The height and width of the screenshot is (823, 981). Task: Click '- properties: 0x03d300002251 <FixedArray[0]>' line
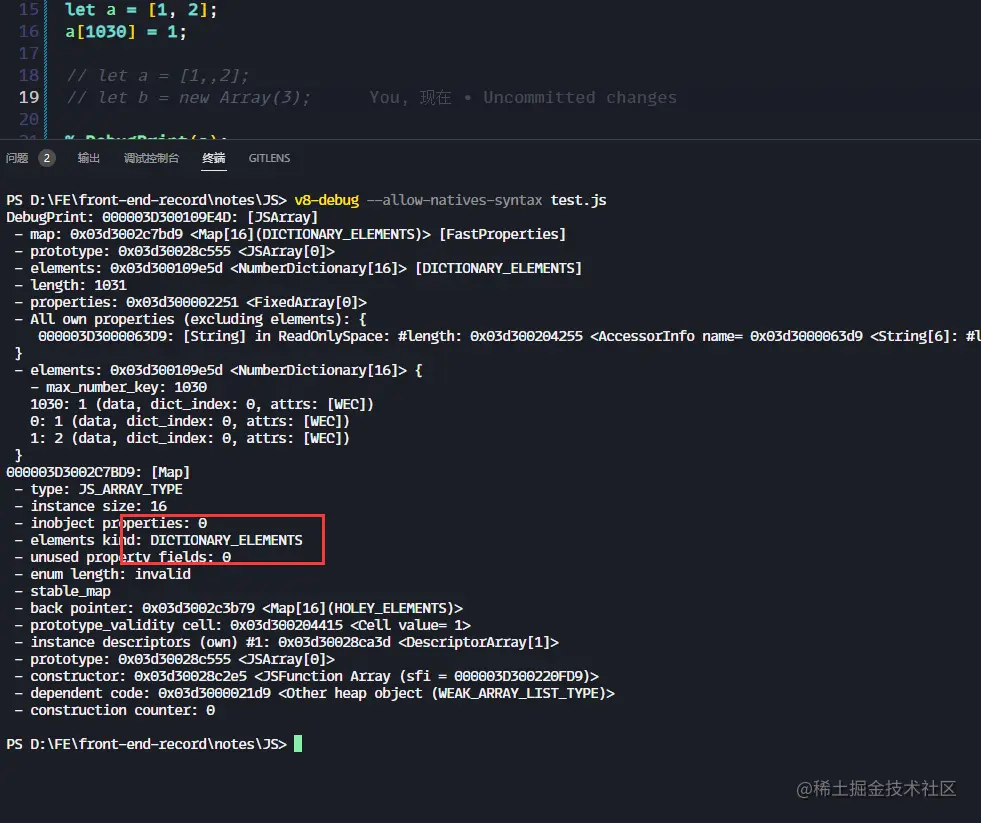(190, 302)
